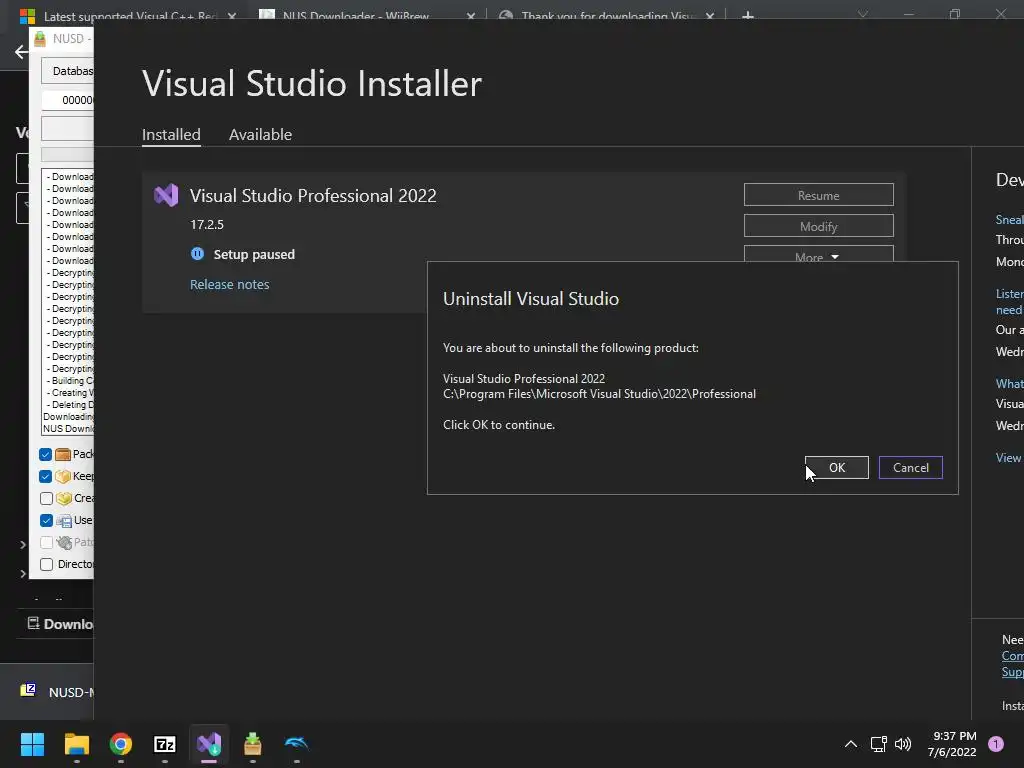The image size is (1024, 768).
Task: Resume the paused Visual Studio setup
Action: [x=818, y=195]
